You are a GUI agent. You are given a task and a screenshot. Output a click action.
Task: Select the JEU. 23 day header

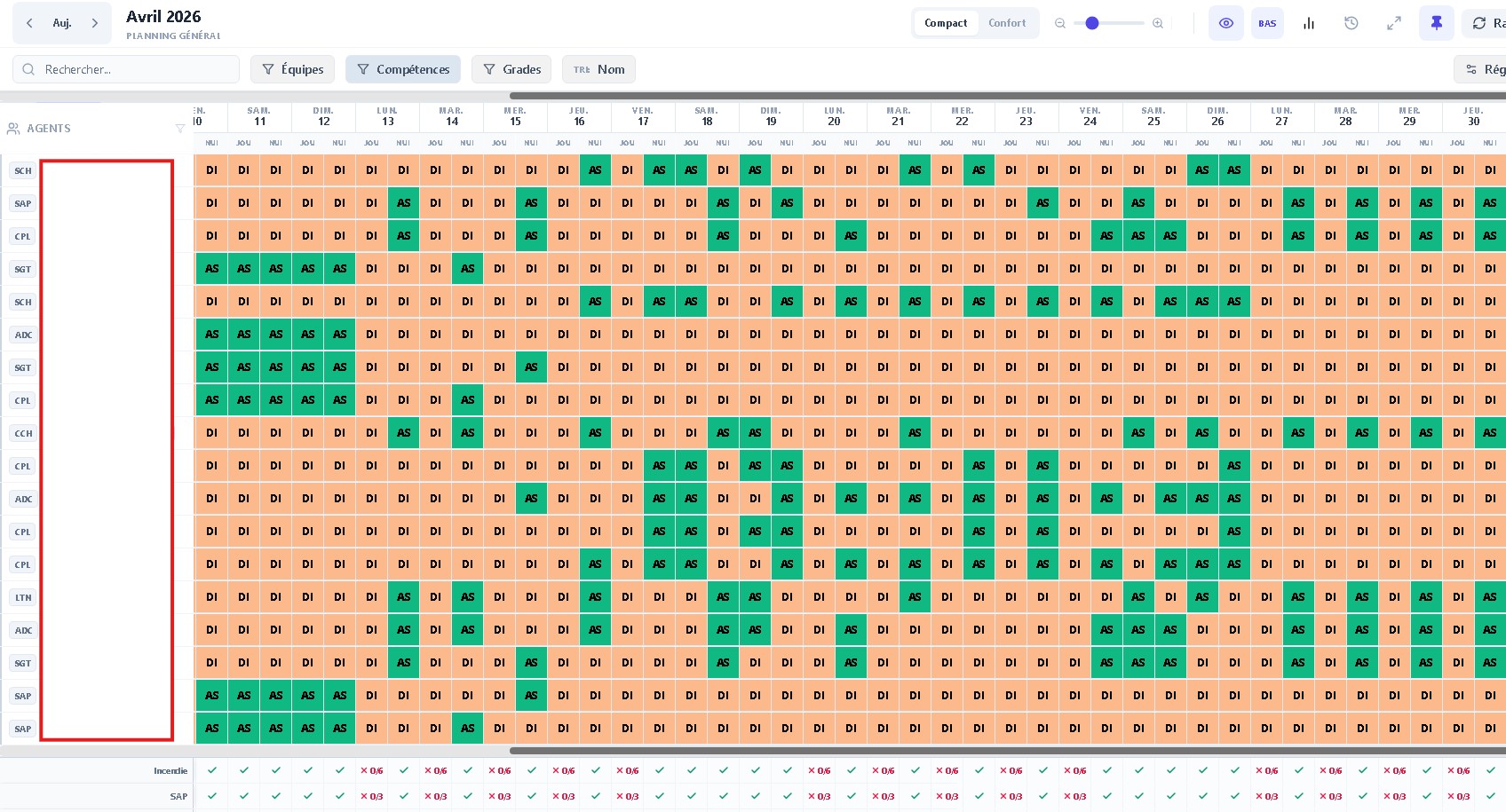point(1026,116)
